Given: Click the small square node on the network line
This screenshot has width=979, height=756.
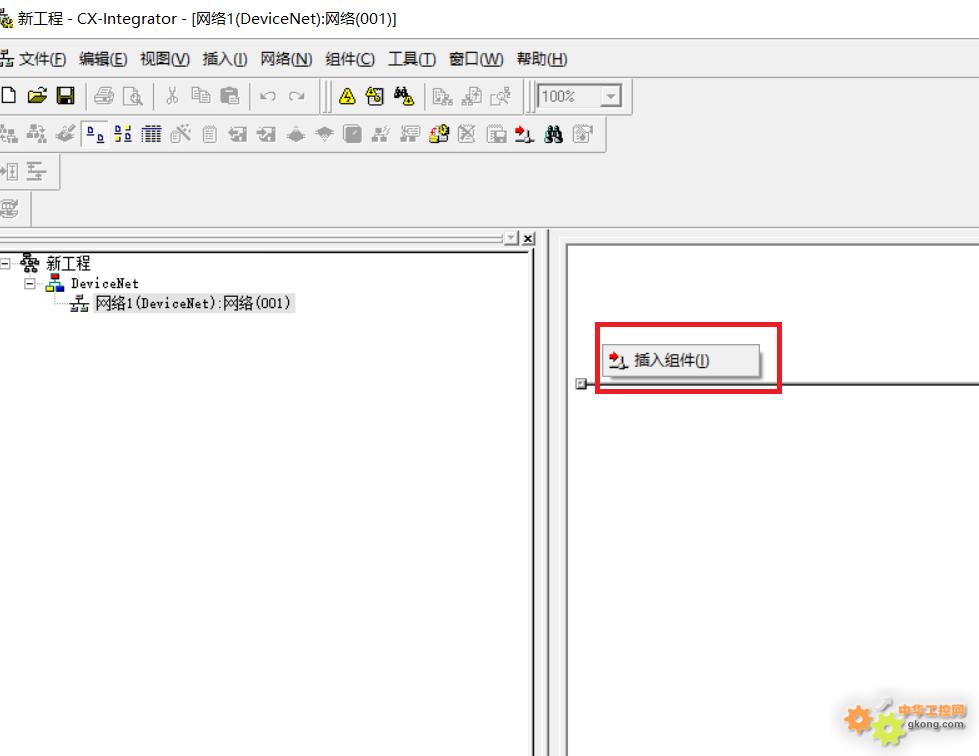Looking at the screenshot, I should coord(581,383).
